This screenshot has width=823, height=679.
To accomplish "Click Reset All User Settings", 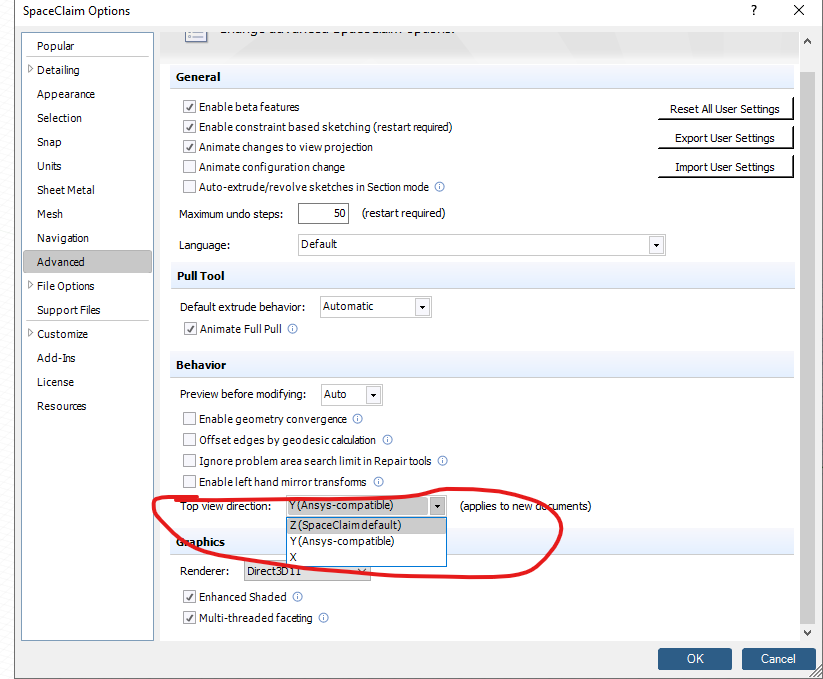I will click(x=725, y=108).
